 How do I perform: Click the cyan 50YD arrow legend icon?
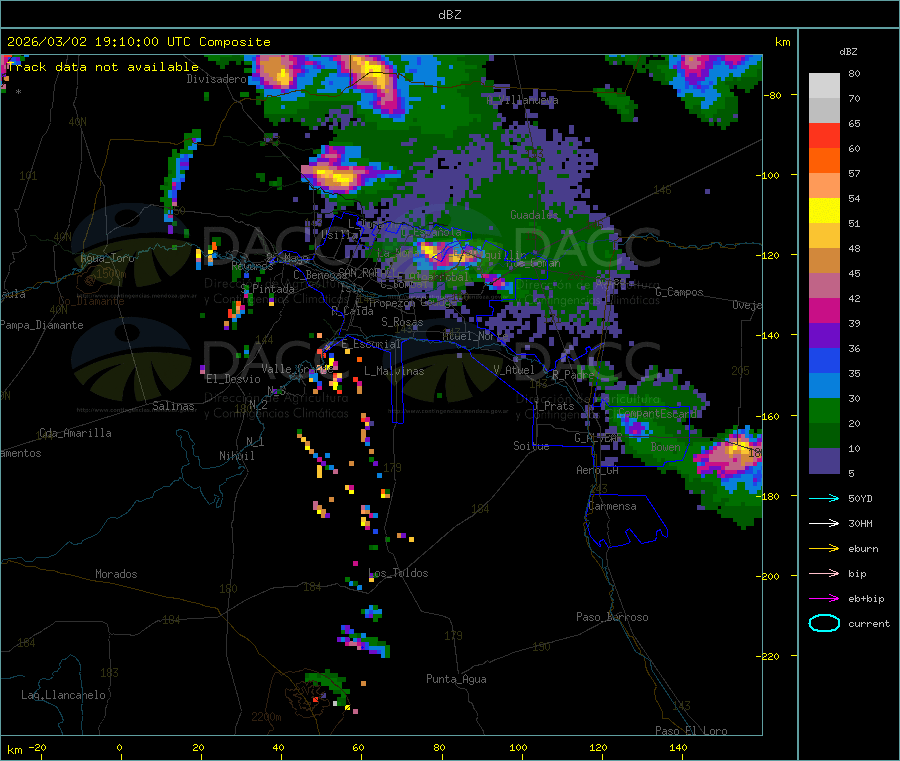pos(824,498)
